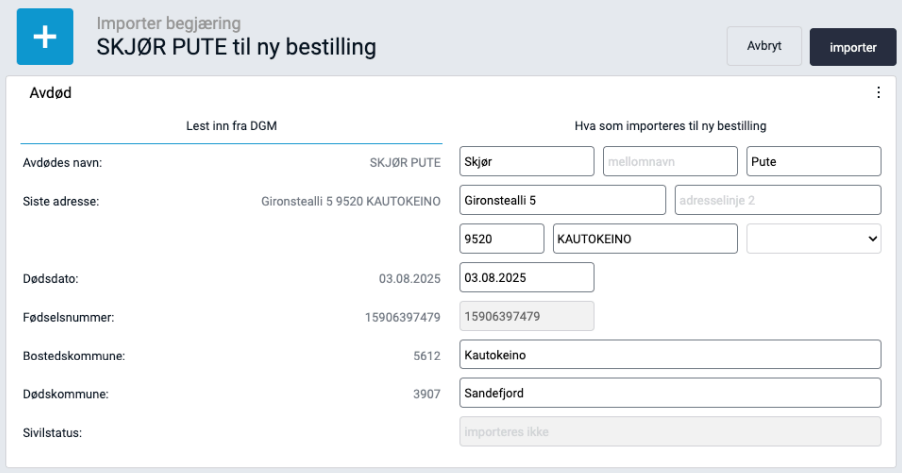Viewport: 902px width, 473px height.
Task: Click the last name field containing Pute
Action: click(813, 161)
